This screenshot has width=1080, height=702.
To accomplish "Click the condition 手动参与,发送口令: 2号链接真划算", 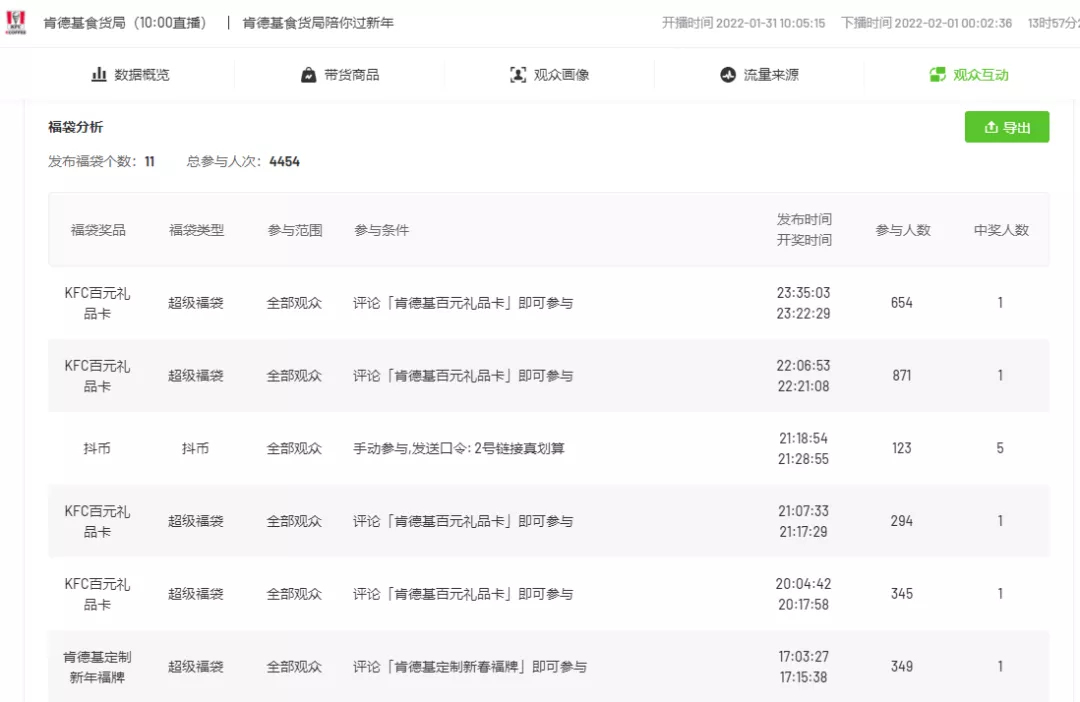I will (x=459, y=448).
